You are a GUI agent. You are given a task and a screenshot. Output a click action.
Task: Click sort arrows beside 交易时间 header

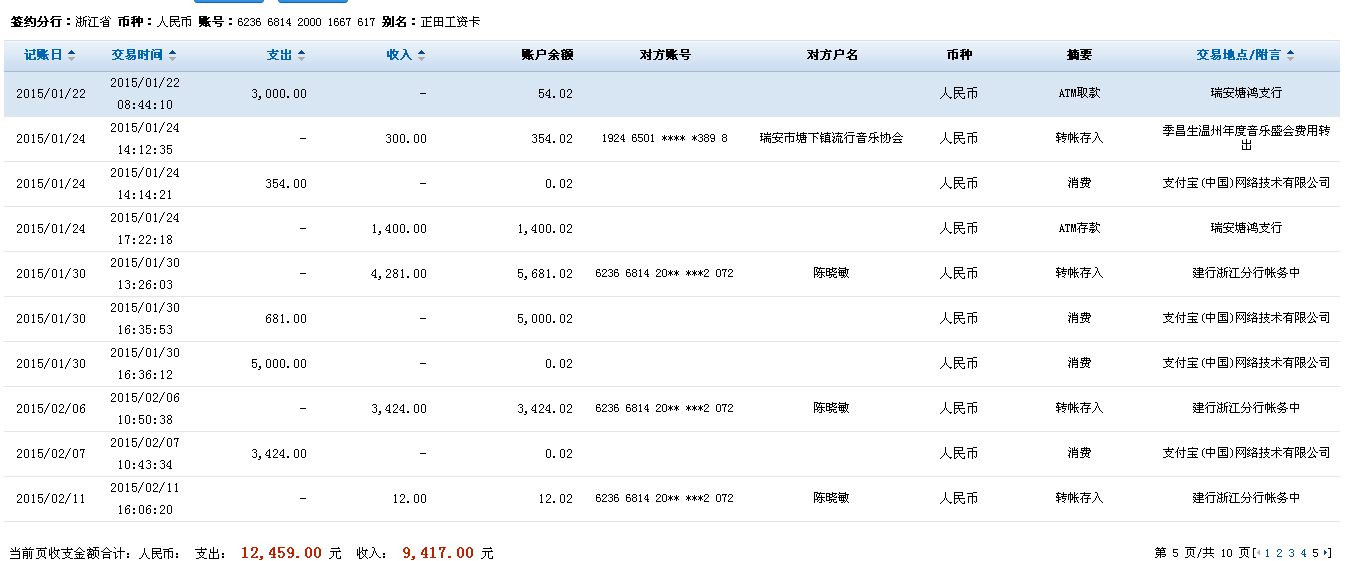click(173, 55)
